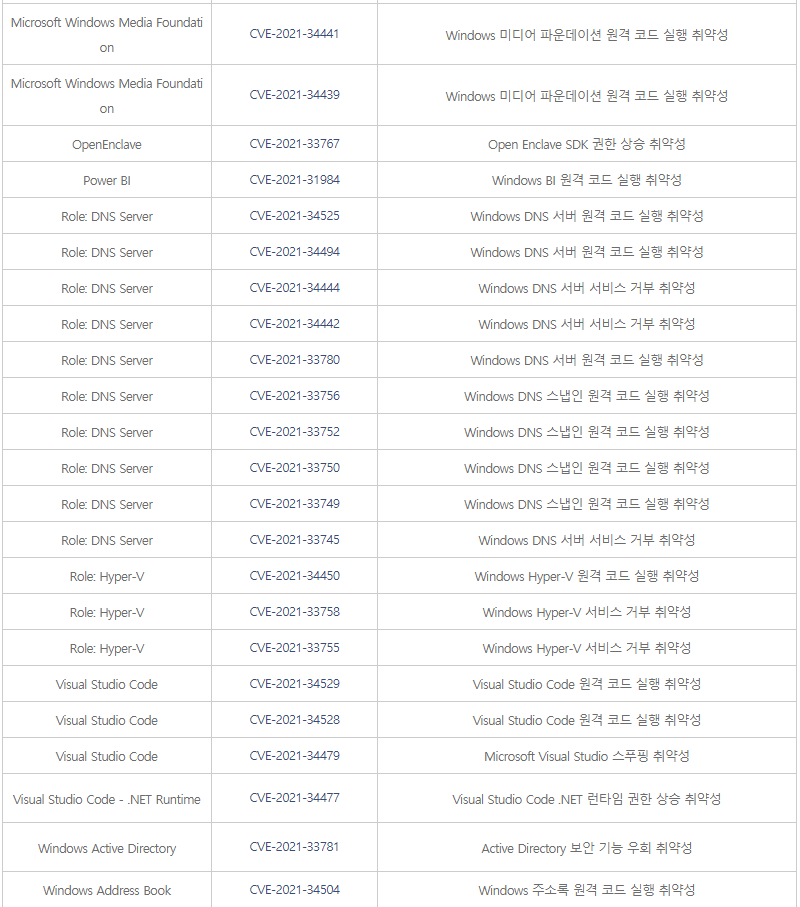Open CVE-2021-33767 entry

tap(294, 144)
